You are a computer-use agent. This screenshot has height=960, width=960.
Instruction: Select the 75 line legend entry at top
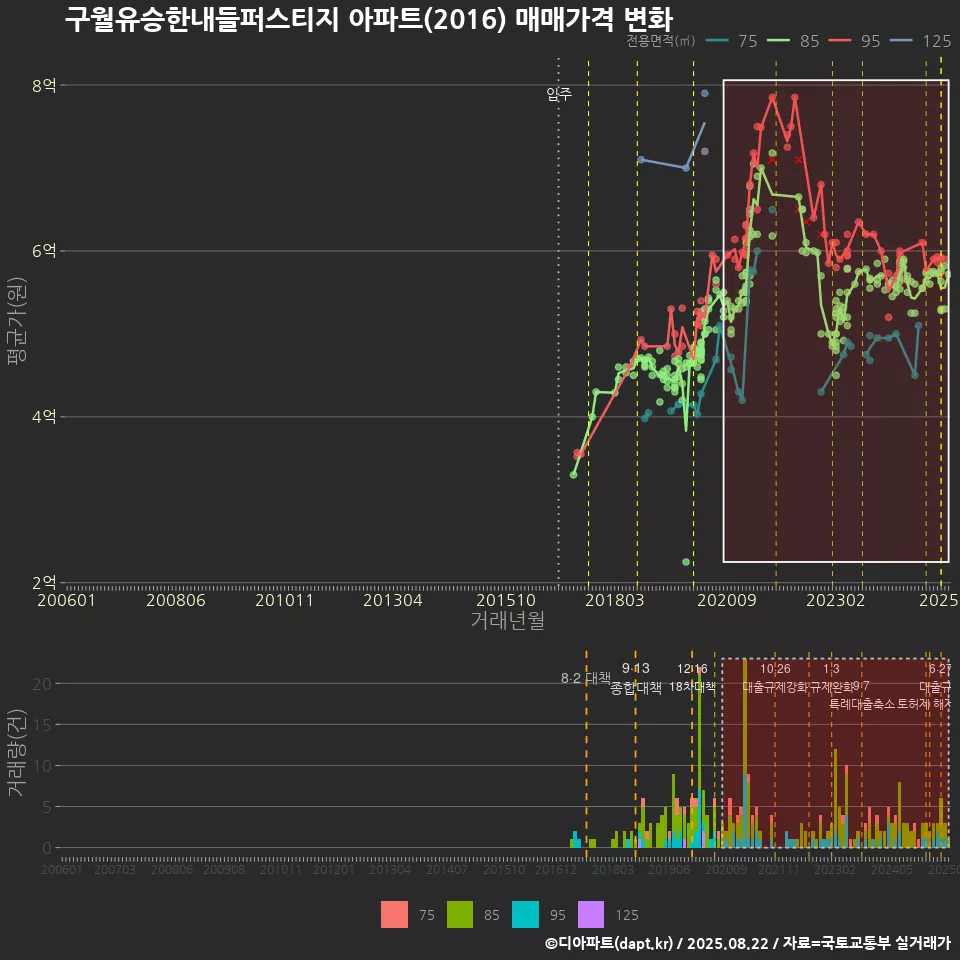[x=732, y=41]
